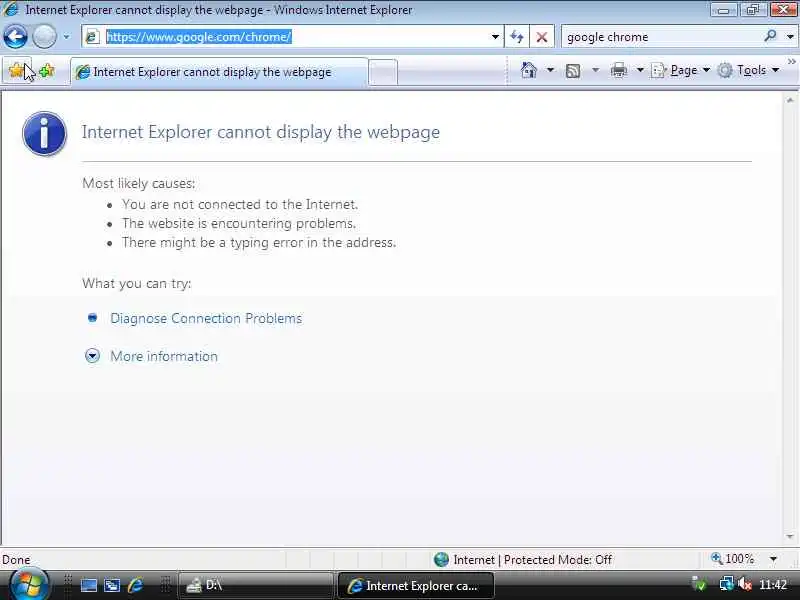Screen dimensions: 800x600
Task: Click the vertical scrollbar down arrow
Action: 790,537
